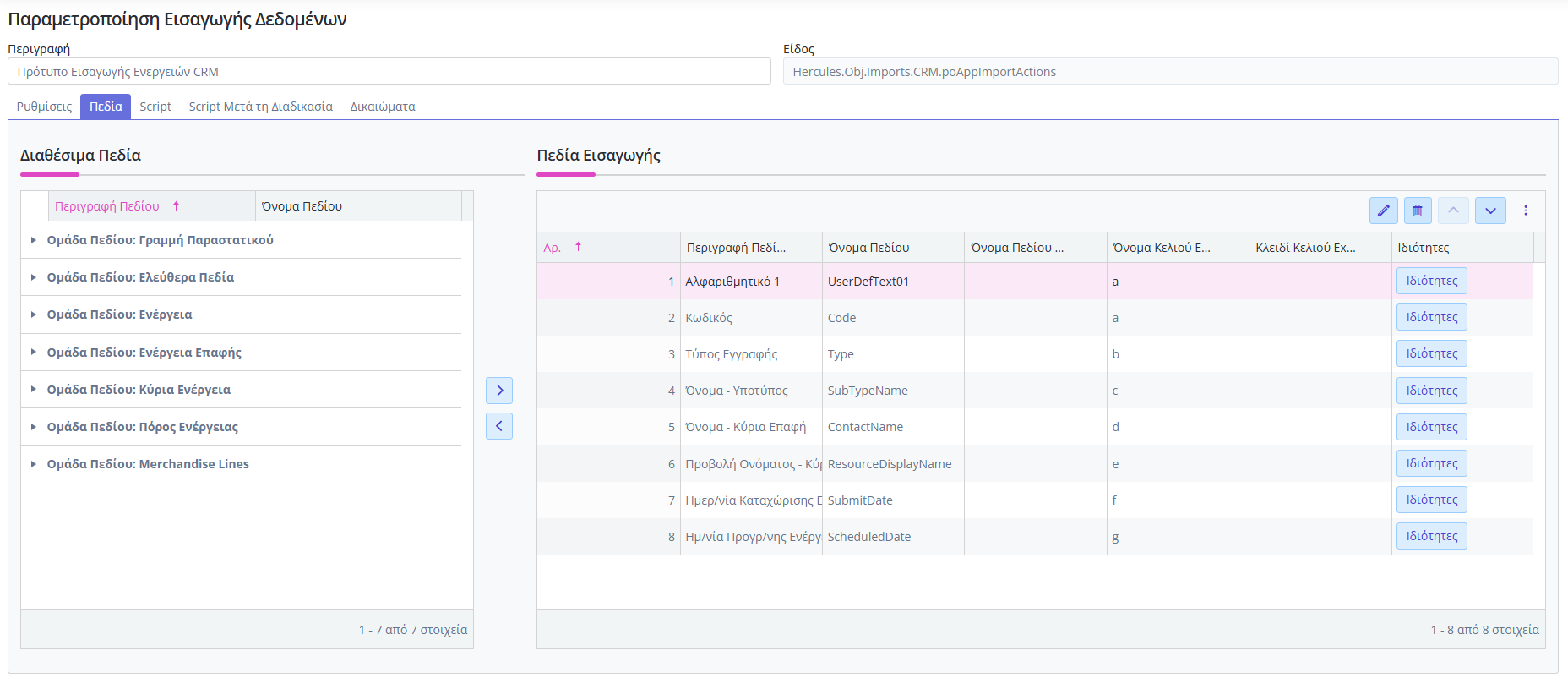The image size is (1568, 678).
Task: Expand Ομάδα Πεδίου: Γραμμή Παραστατικού
Action: [x=33, y=240]
